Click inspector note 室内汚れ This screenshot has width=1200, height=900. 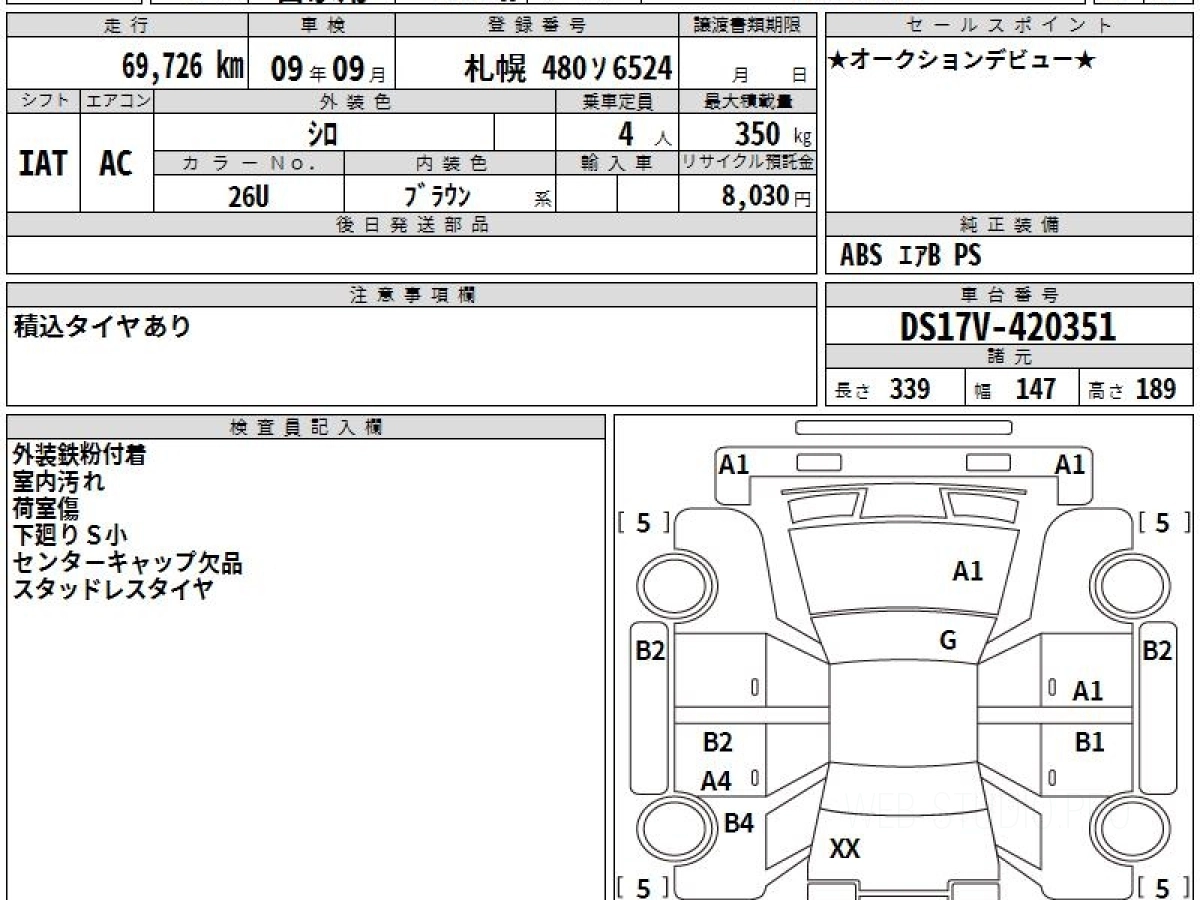point(58,482)
